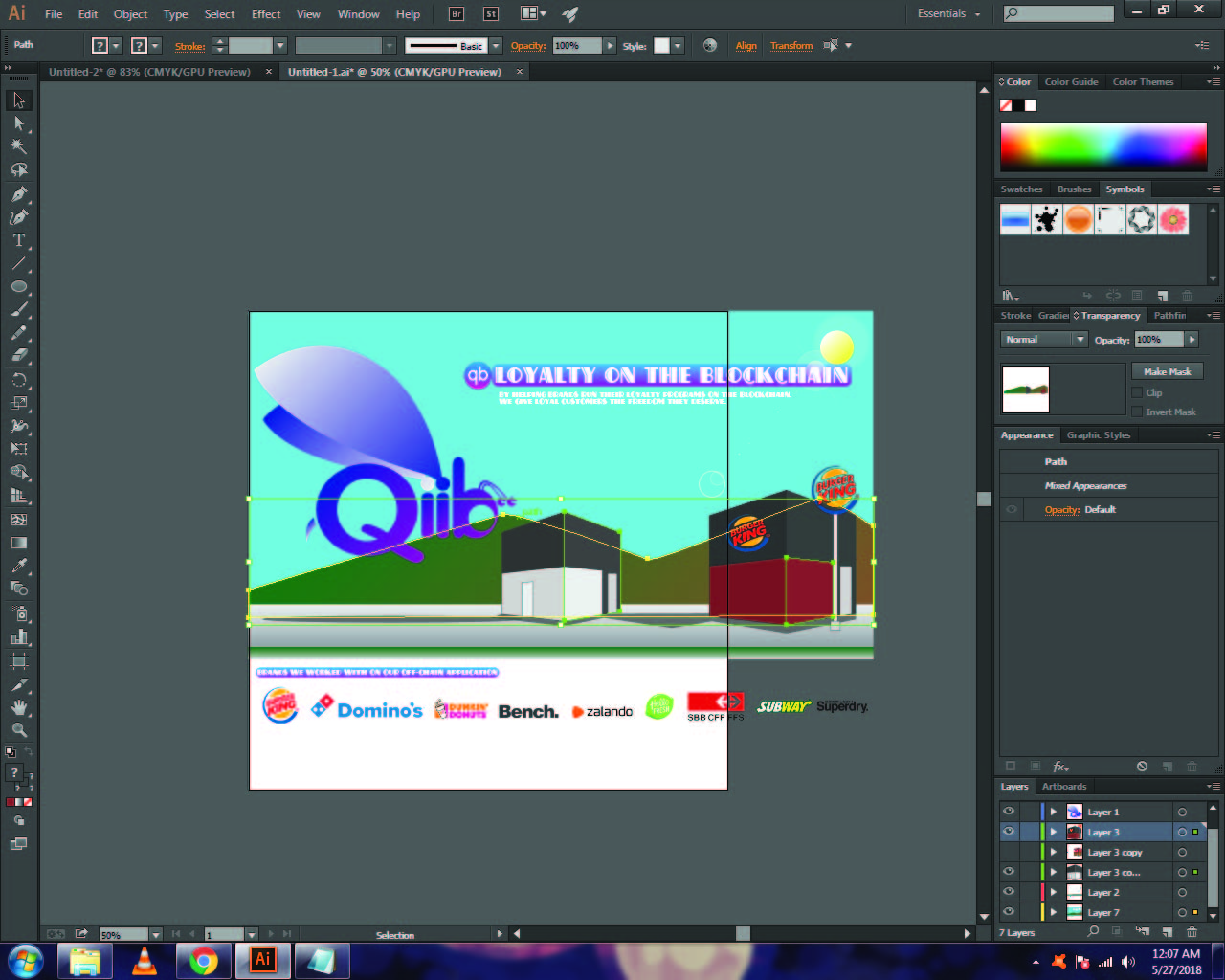The height and width of the screenshot is (980, 1225).
Task: Locate object using Layers panel magnifier
Action: (x=1093, y=932)
